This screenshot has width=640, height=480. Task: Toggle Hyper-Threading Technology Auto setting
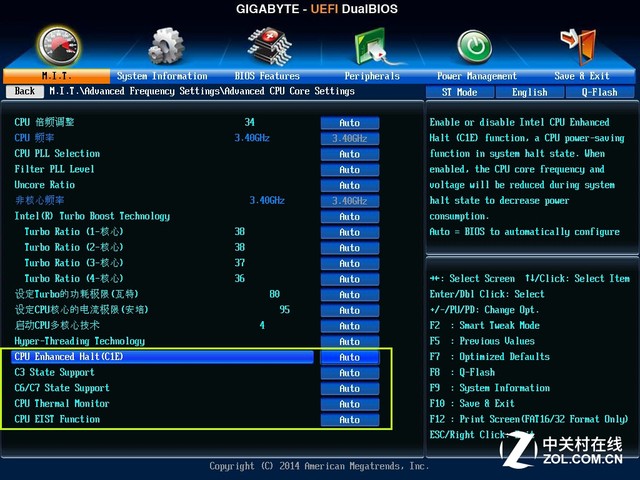[x=350, y=341]
